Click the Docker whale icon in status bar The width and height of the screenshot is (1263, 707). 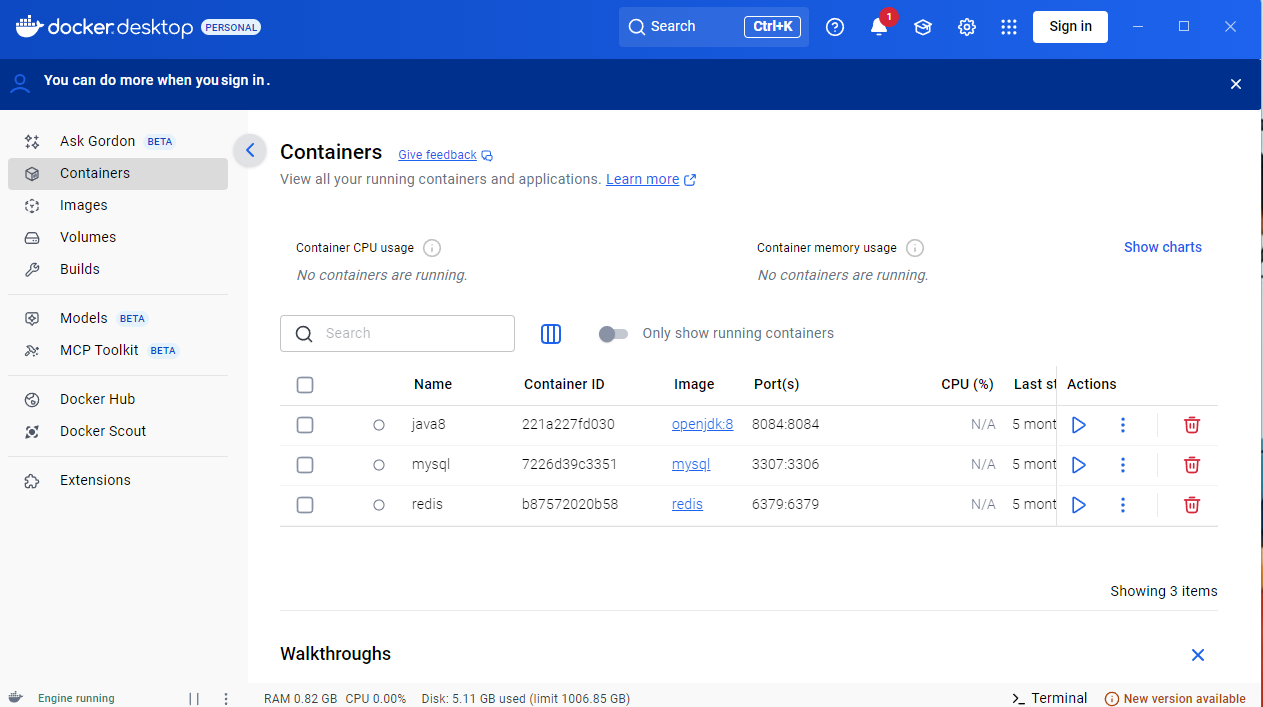[x=16, y=698]
